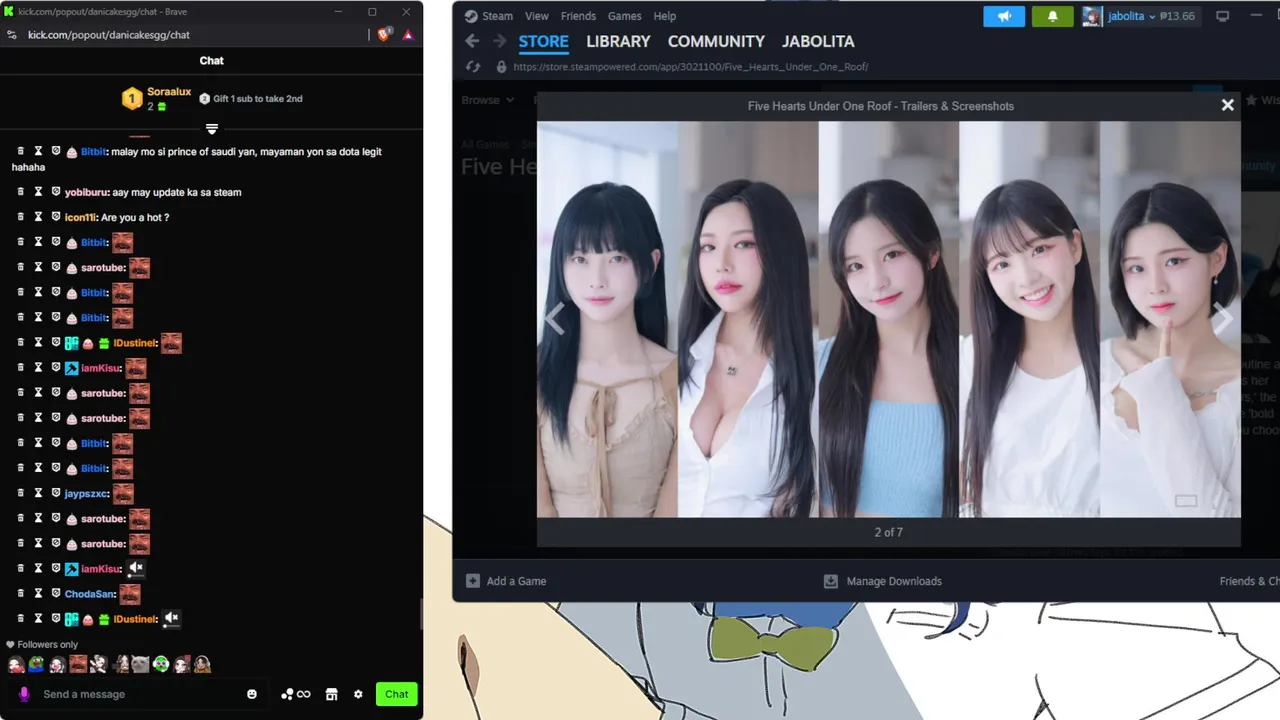The height and width of the screenshot is (720, 1280).
Task: Switch Steam to Big Picture mode icon
Action: click(x=1222, y=16)
